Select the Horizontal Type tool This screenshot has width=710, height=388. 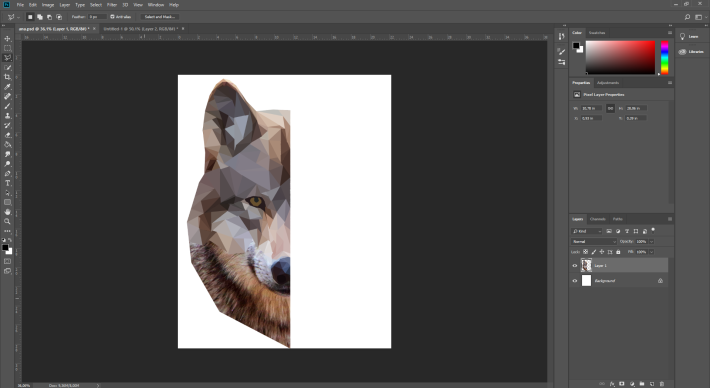coord(7,183)
